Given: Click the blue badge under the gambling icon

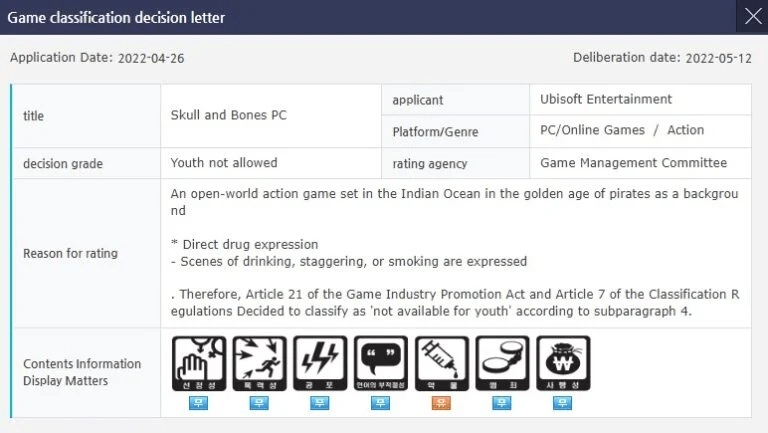Looking at the screenshot, I should coord(563,404).
